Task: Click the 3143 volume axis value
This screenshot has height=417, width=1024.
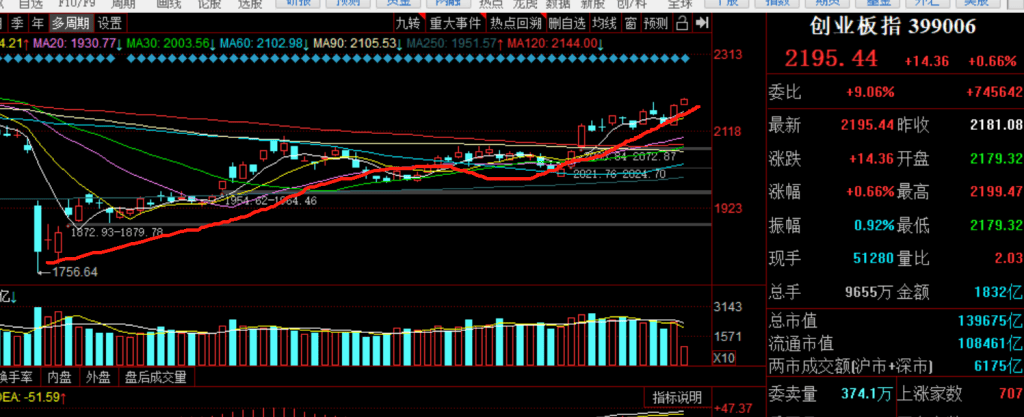Action: [728, 307]
